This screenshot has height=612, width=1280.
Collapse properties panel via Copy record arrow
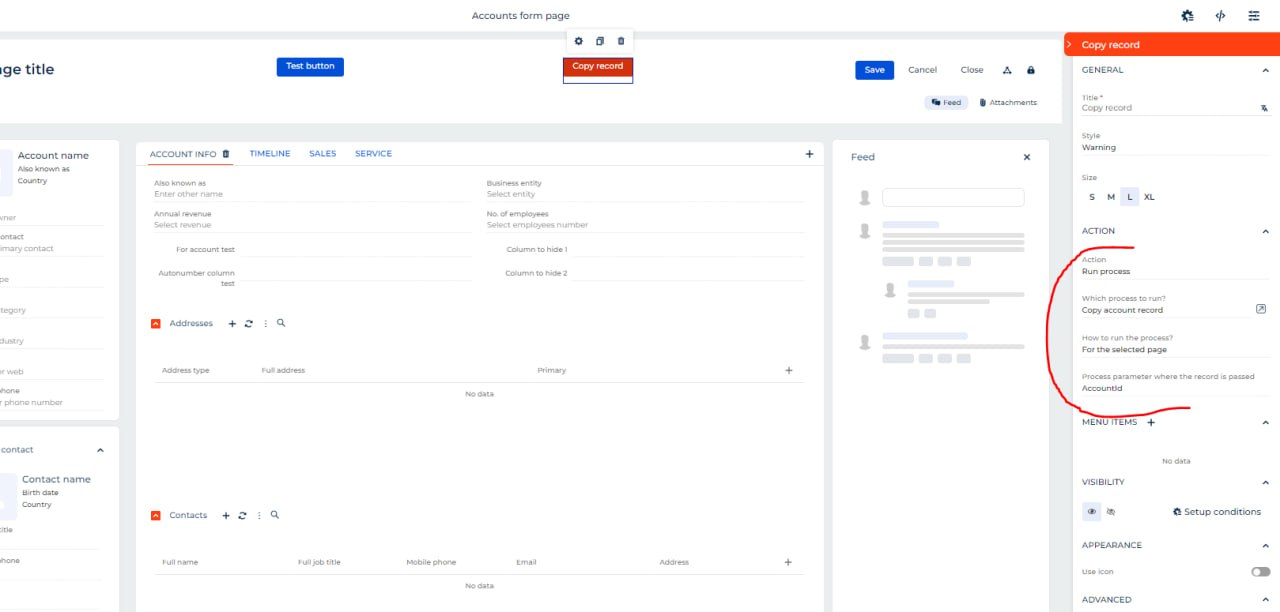[1070, 45]
